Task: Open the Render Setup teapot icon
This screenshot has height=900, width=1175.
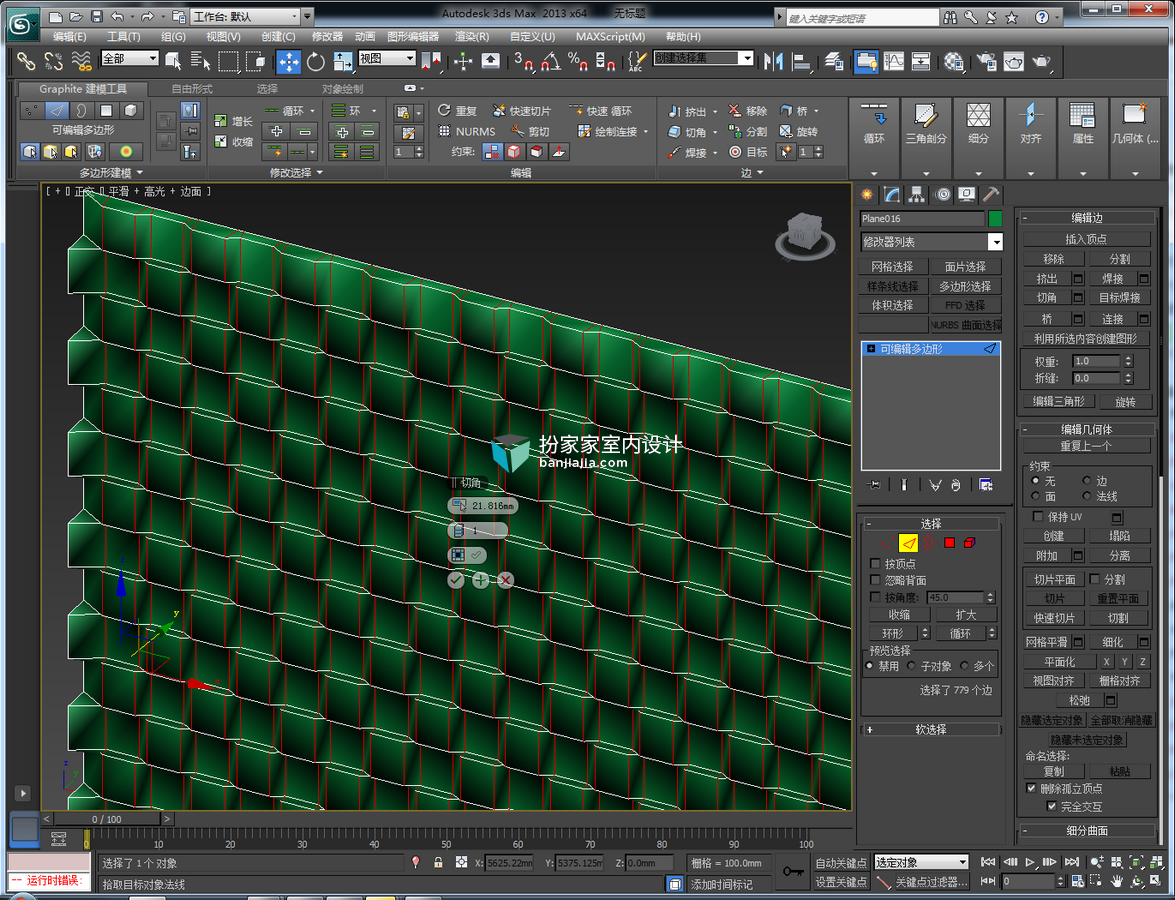Action: point(986,61)
